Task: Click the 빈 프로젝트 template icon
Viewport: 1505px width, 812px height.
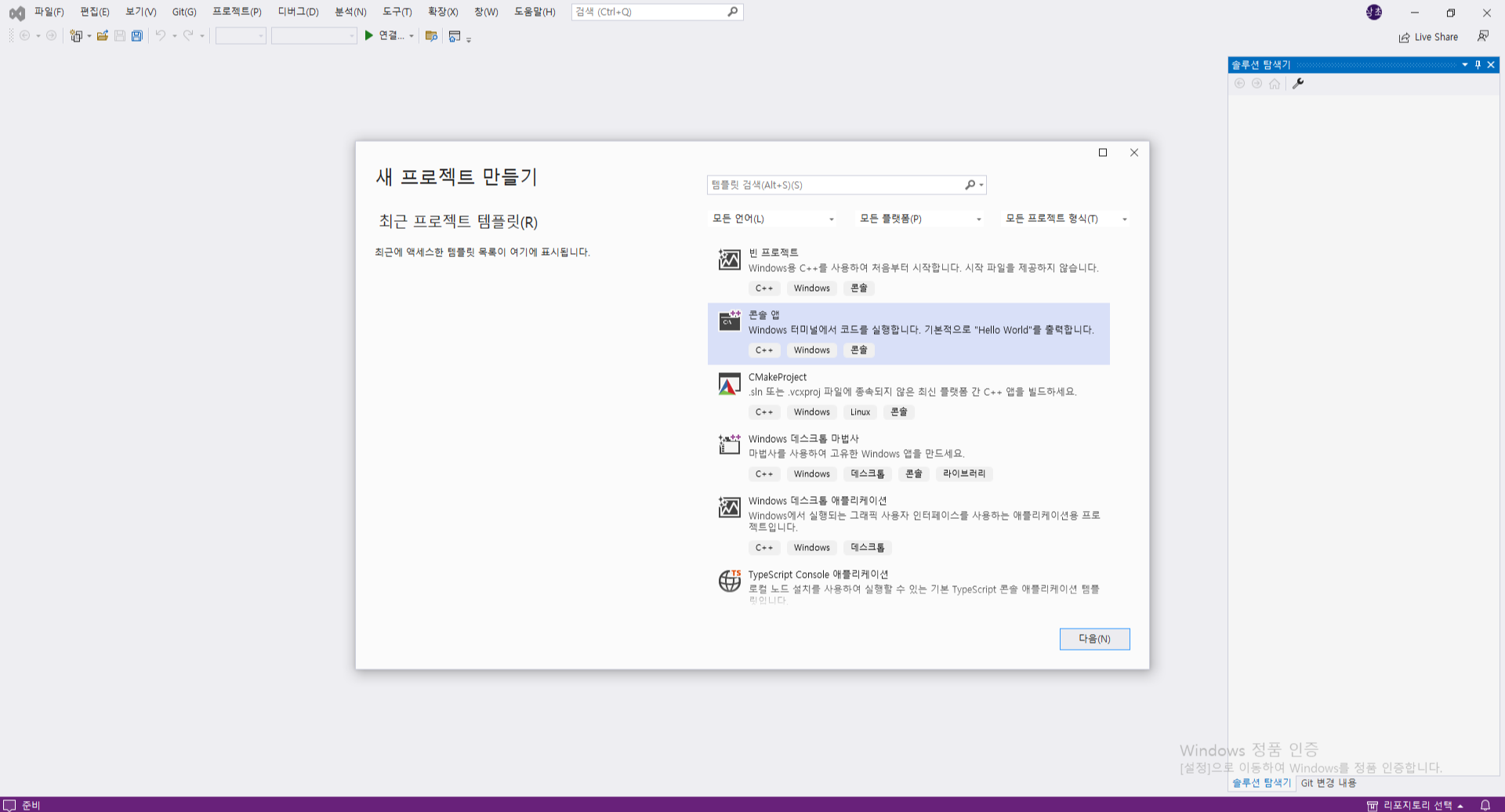Action: (729, 259)
